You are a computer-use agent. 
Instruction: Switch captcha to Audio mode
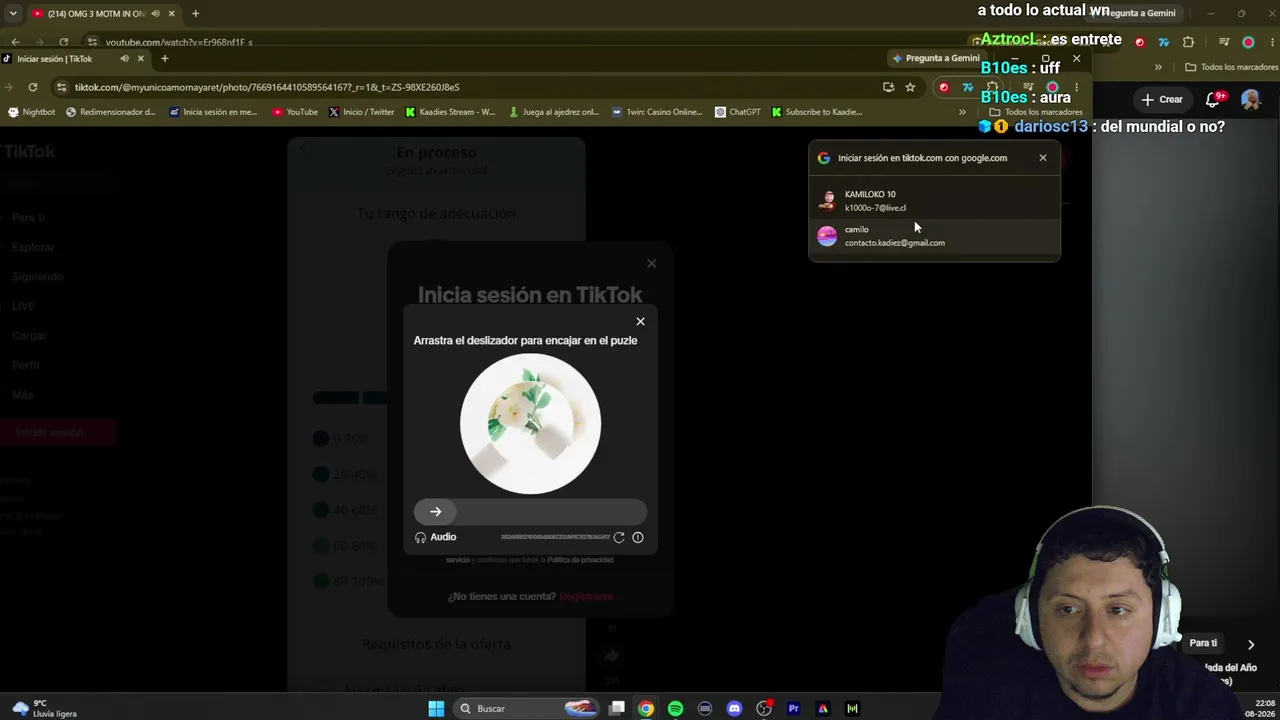[435, 537]
